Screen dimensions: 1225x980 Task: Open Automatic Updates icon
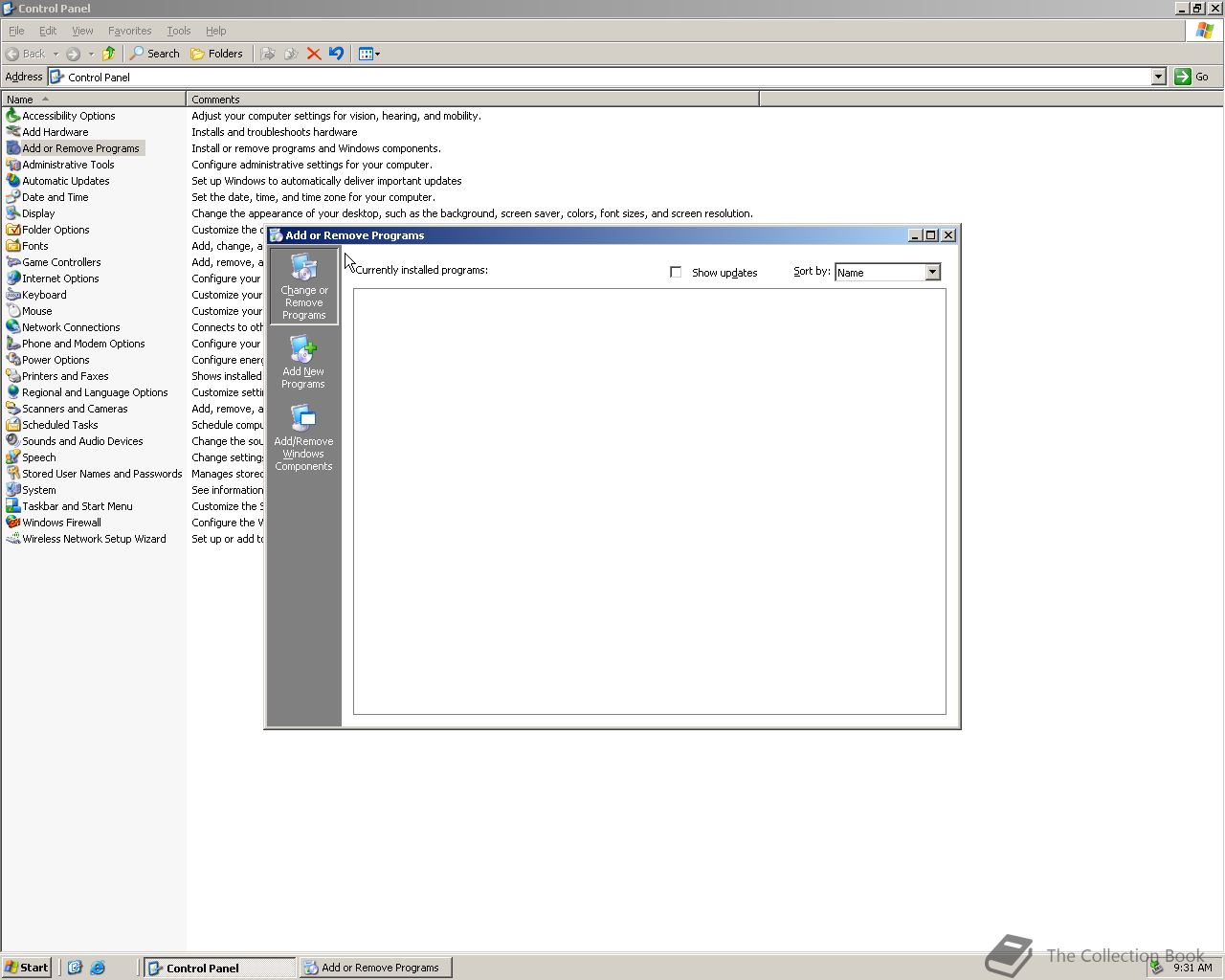[x=13, y=181]
